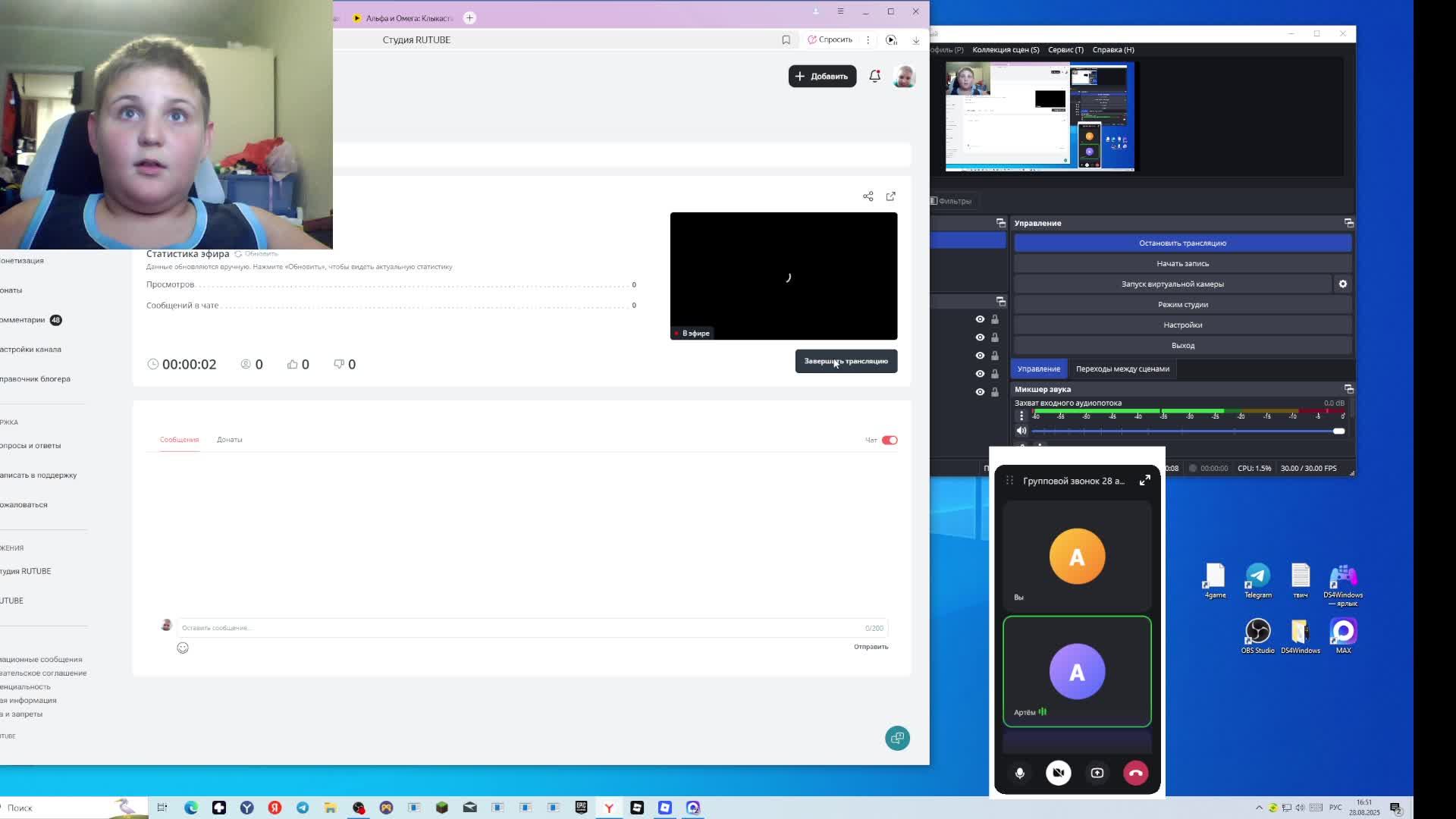Toggle camera off button in call

tap(1059, 773)
